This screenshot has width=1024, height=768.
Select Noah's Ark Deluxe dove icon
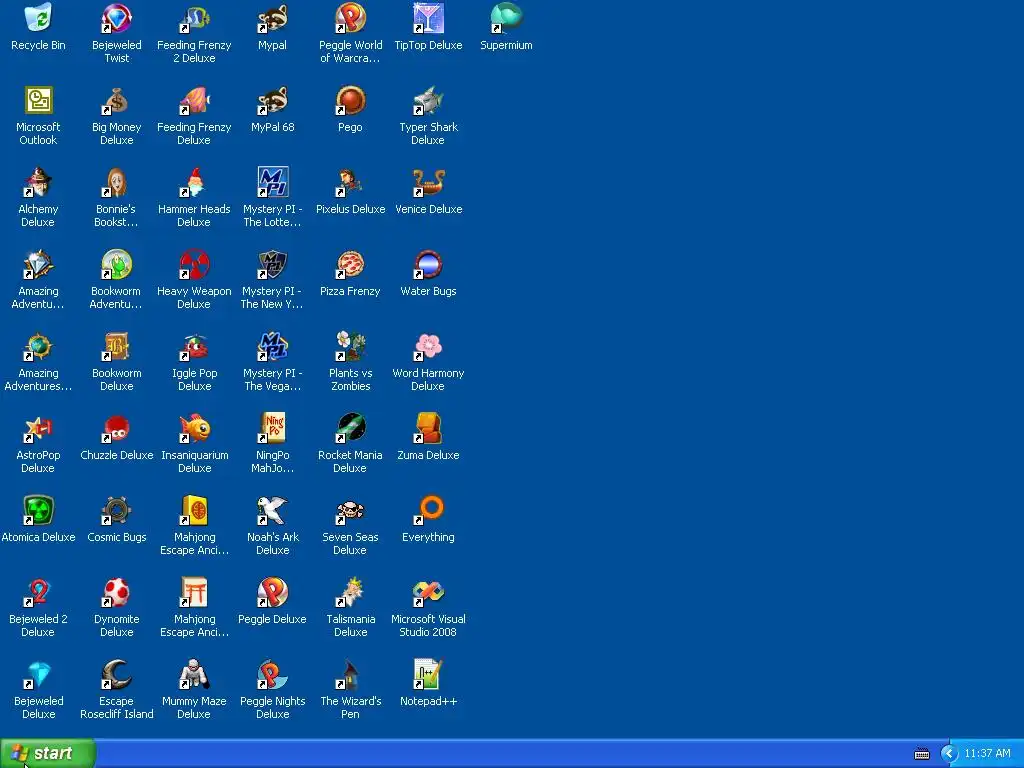point(272,510)
